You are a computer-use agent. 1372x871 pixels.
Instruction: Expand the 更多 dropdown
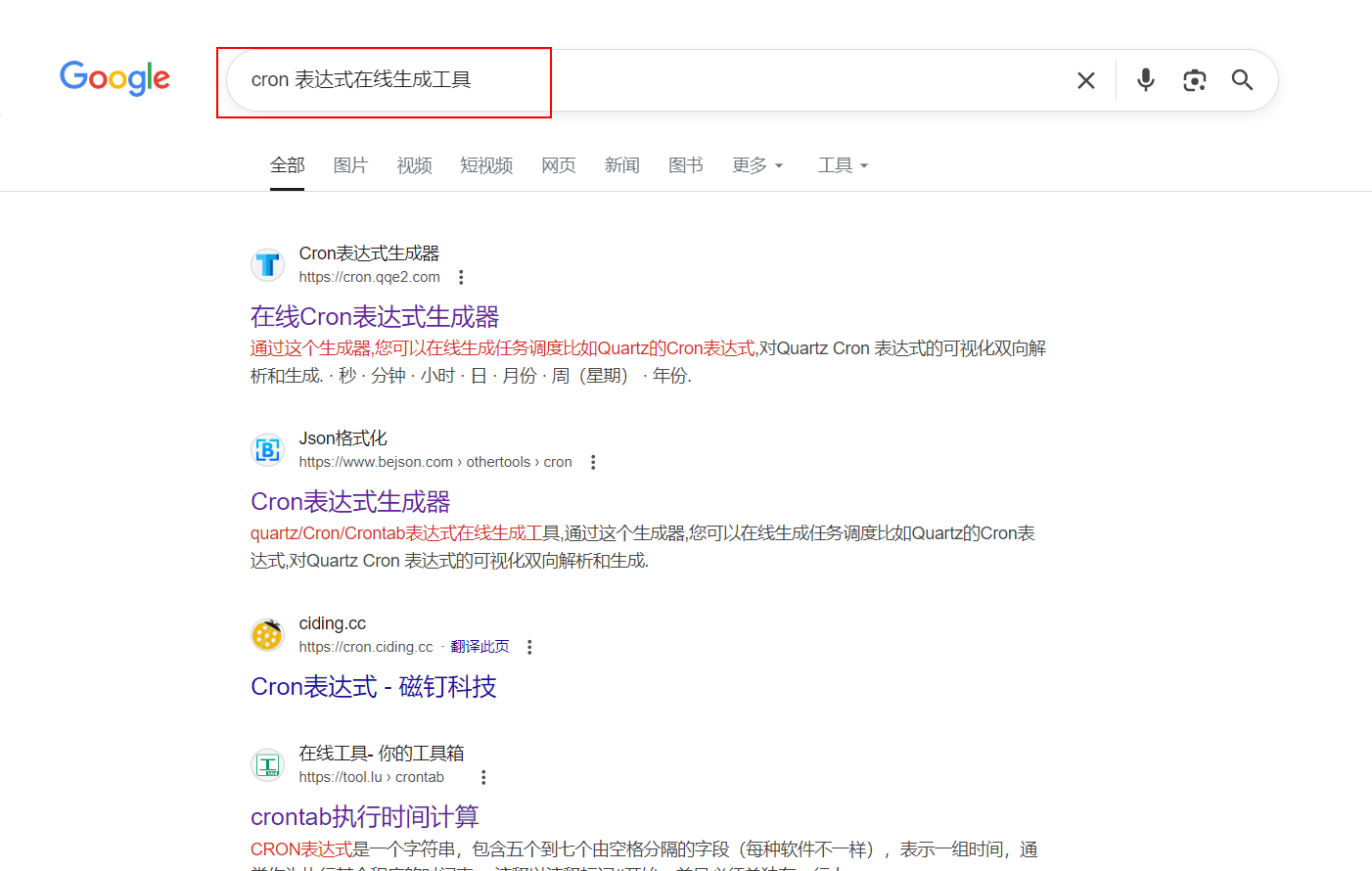coord(757,165)
